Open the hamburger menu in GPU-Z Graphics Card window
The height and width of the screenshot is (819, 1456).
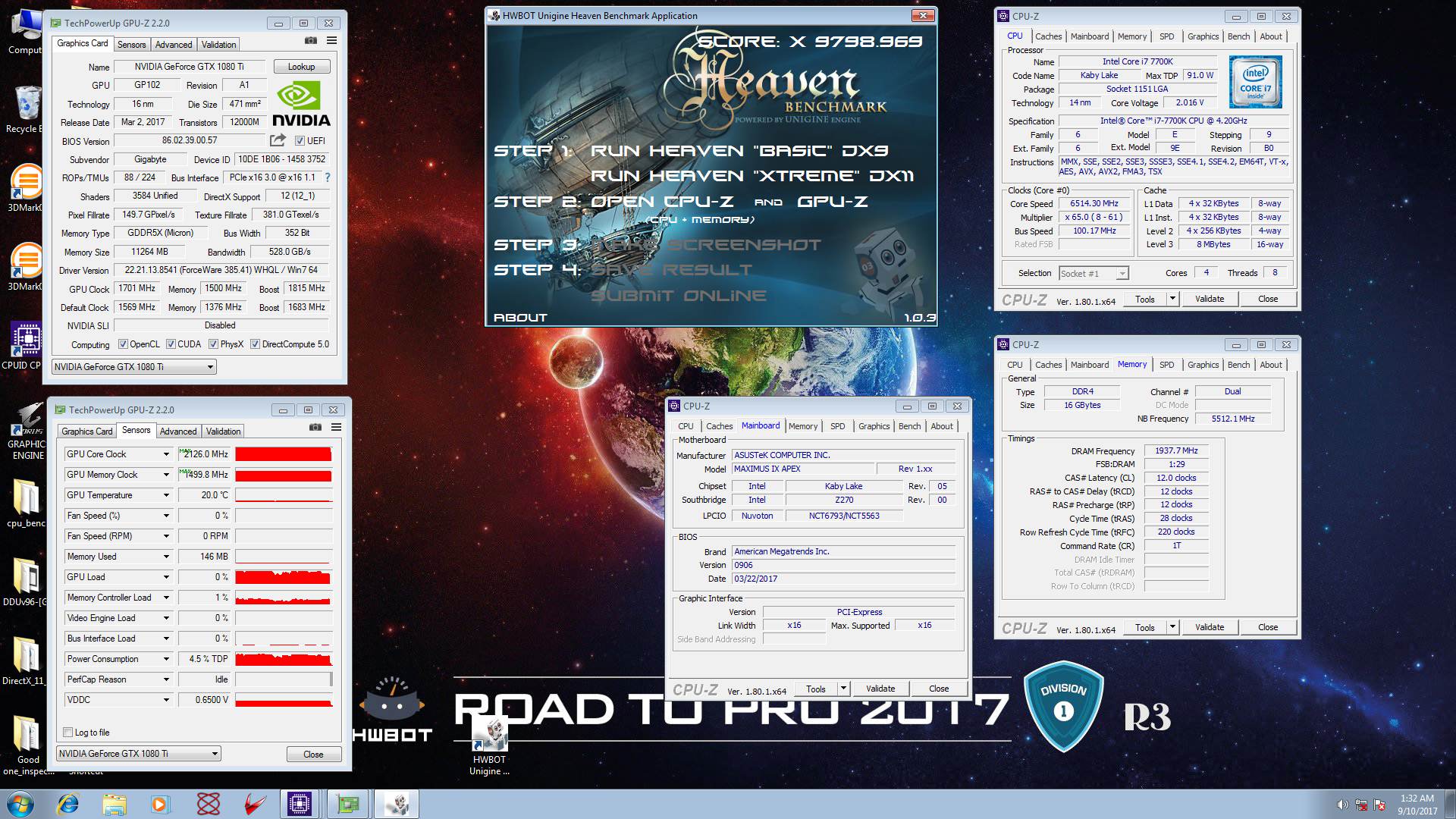coord(331,41)
